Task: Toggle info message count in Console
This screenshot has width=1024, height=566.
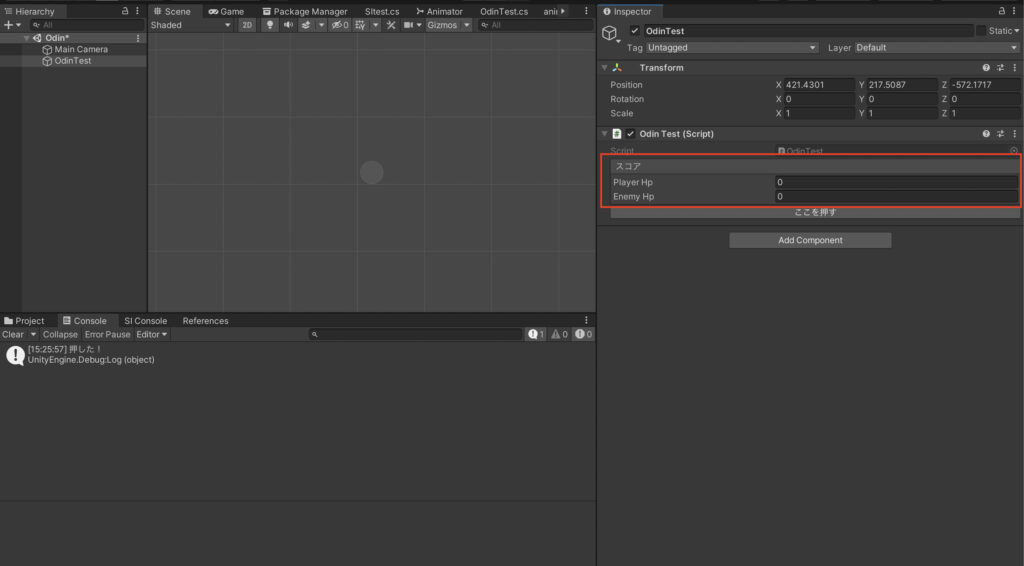Action: [x=536, y=334]
